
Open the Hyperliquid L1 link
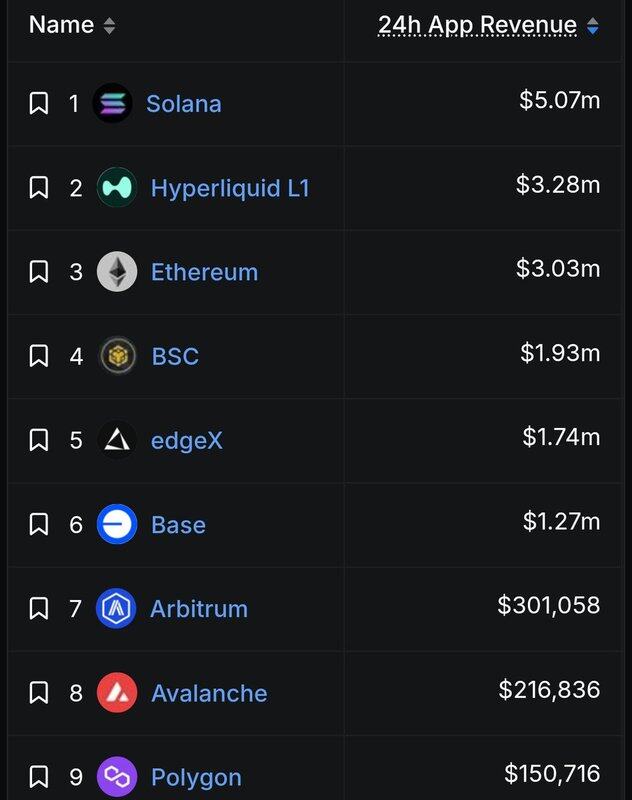click(x=230, y=188)
